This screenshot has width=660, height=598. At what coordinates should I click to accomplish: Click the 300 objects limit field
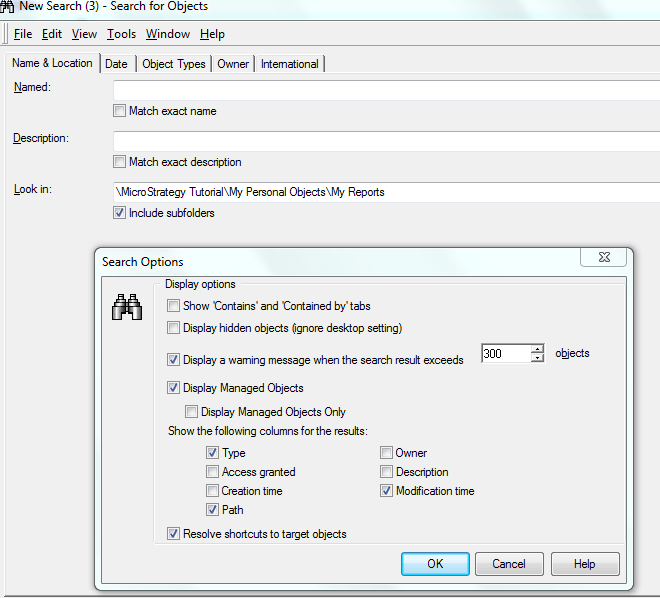tap(506, 353)
